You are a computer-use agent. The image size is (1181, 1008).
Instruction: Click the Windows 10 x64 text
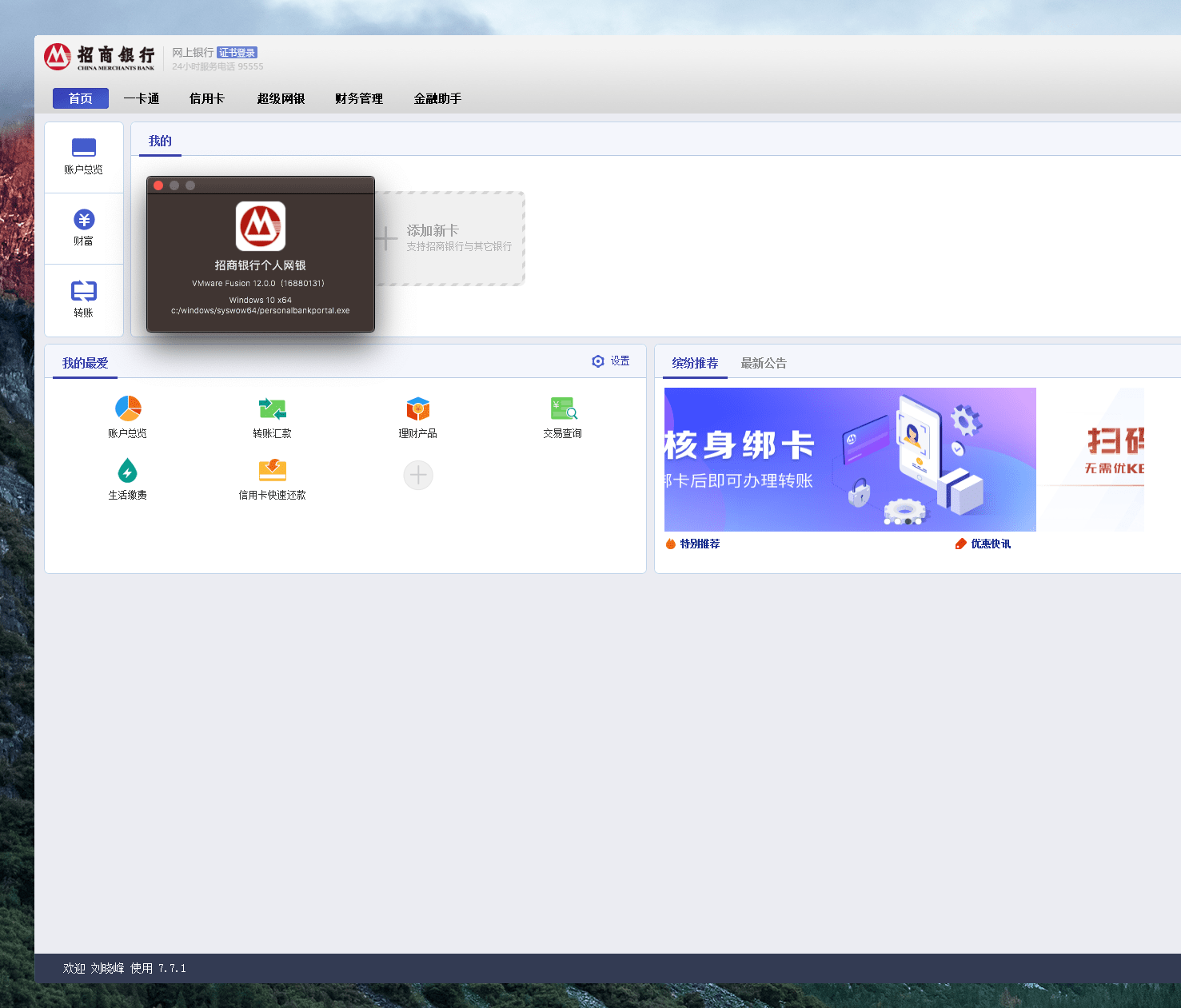[261, 300]
